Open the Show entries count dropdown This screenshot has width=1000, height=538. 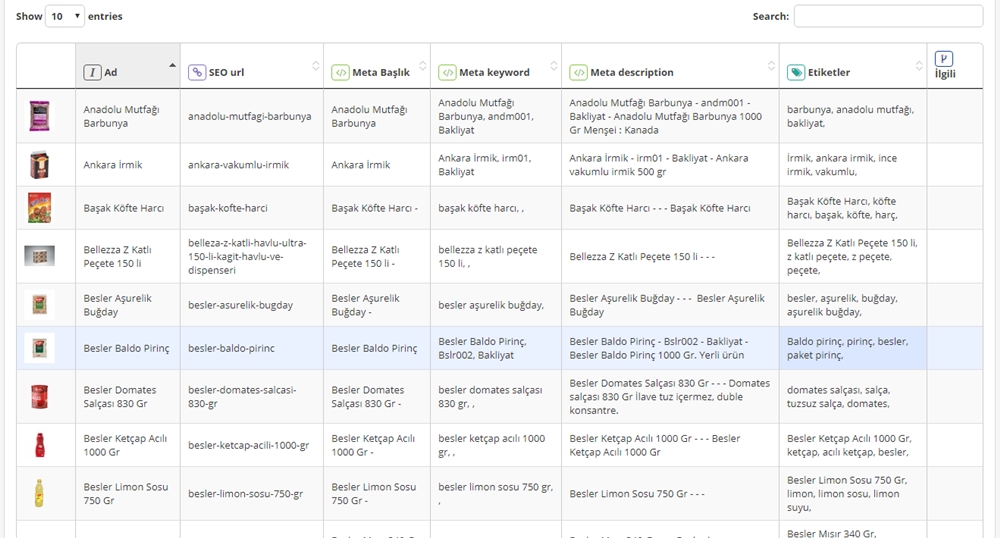click(x=64, y=16)
